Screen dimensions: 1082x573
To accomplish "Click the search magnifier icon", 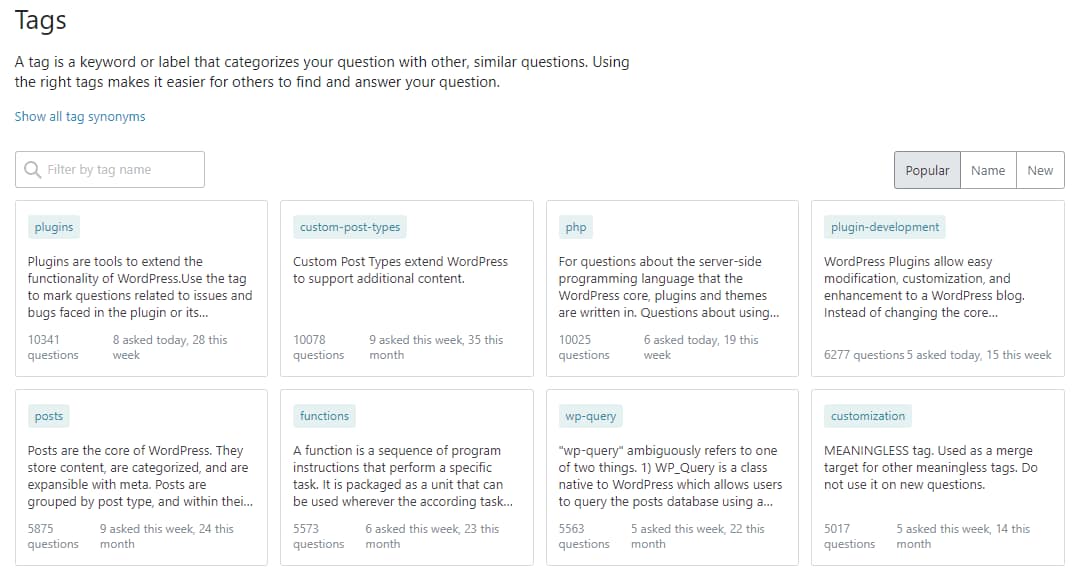I will (x=33, y=170).
